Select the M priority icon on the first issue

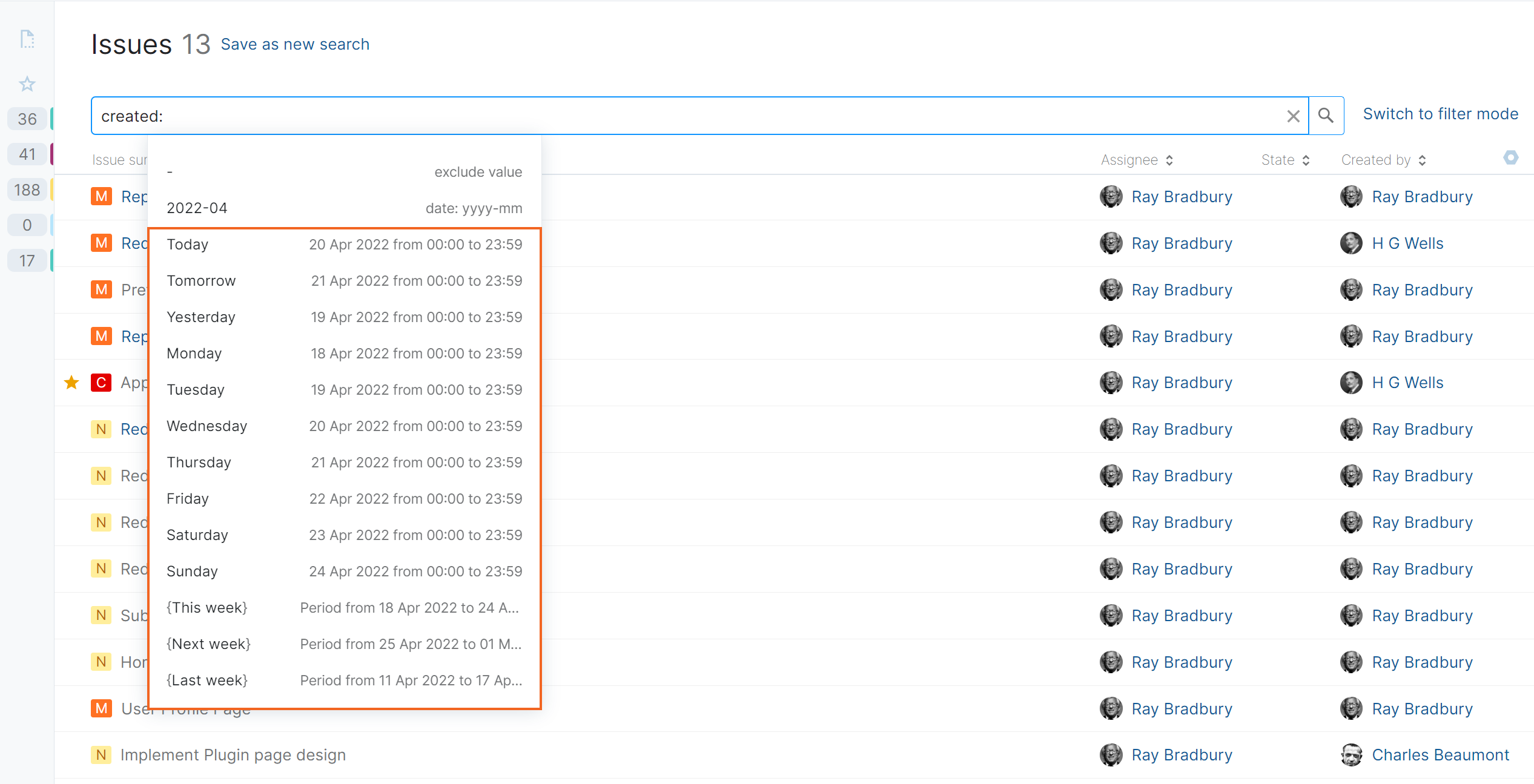click(x=101, y=196)
